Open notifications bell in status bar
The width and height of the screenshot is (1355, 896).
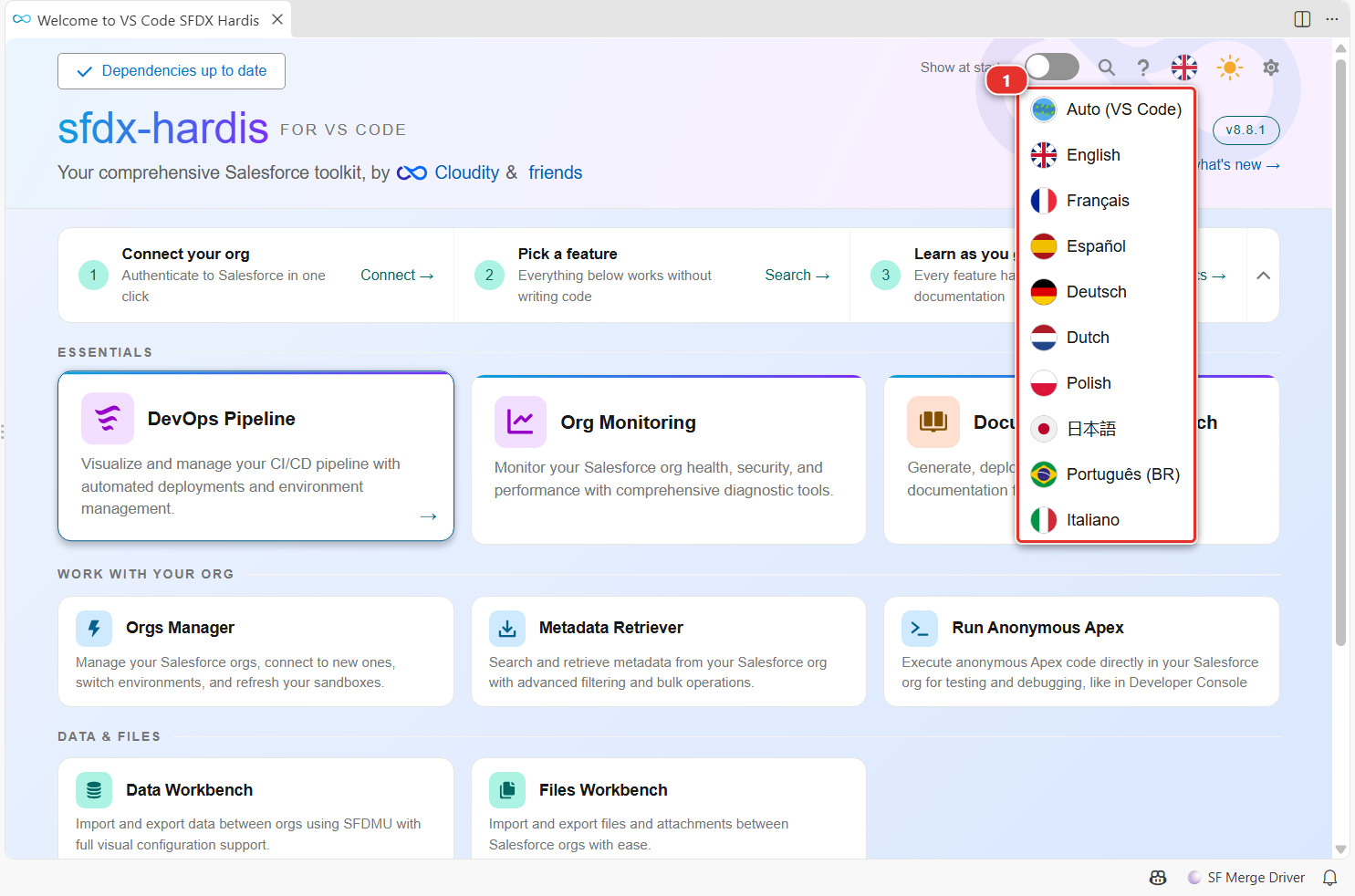[1330, 878]
